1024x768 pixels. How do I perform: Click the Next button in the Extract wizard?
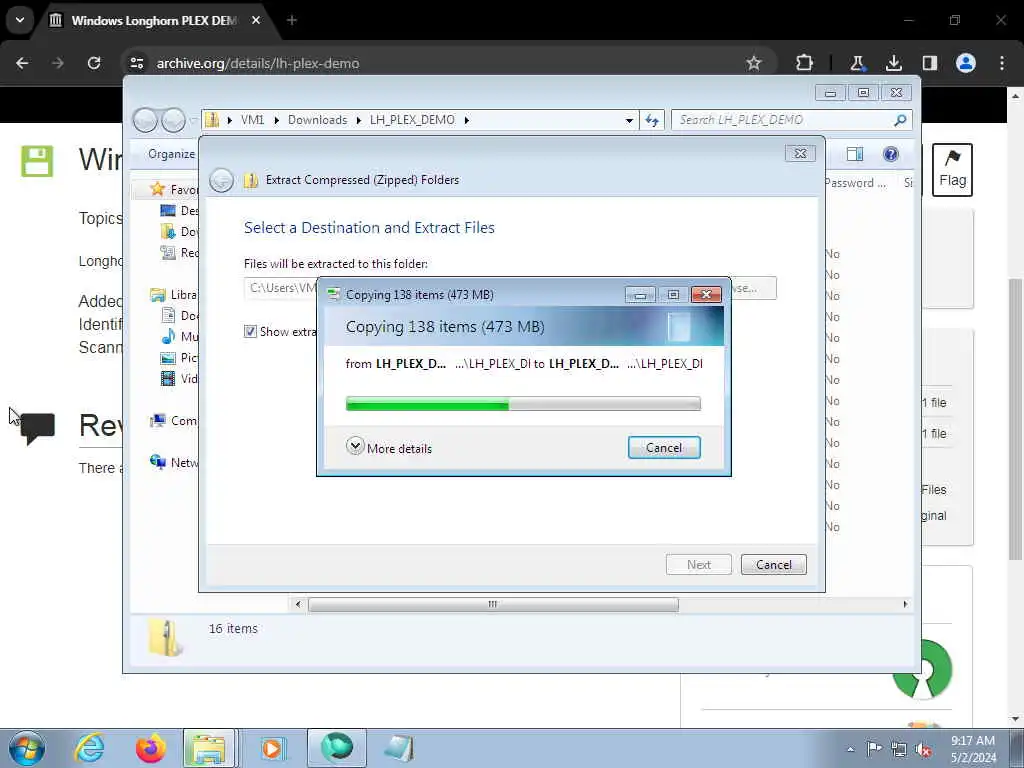coord(699,565)
